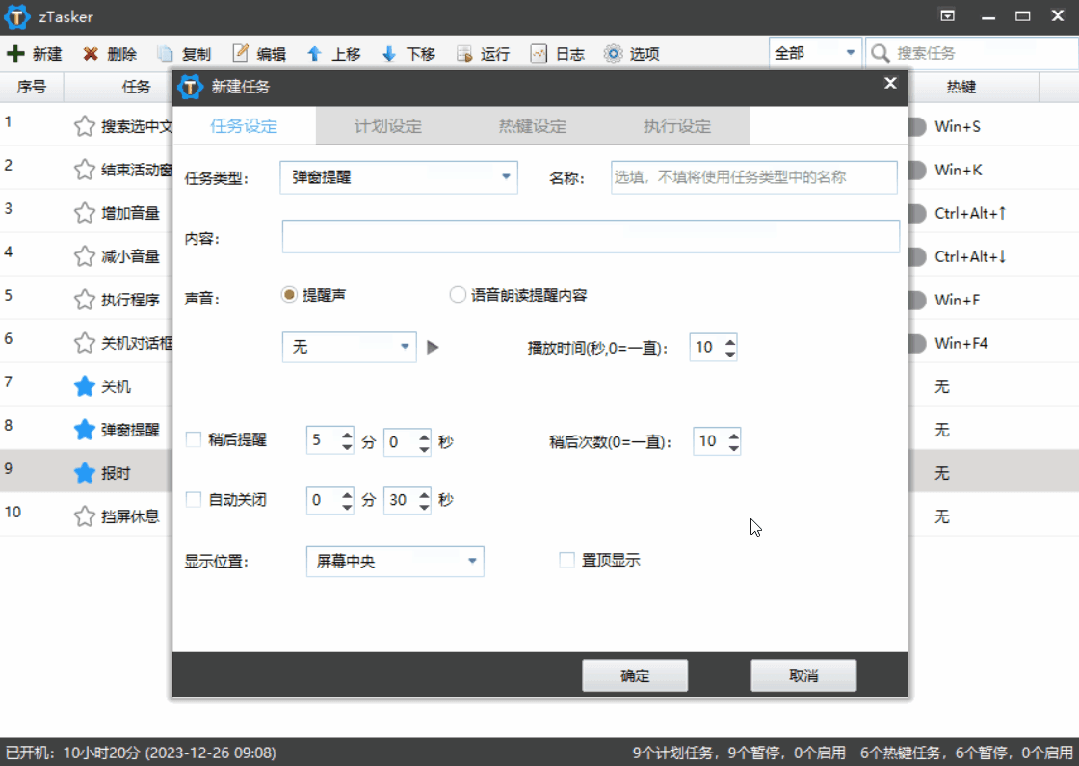This screenshot has width=1079, height=766.
Task: Select the 语音朗读提醒内容 radio button
Action: pos(458,295)
